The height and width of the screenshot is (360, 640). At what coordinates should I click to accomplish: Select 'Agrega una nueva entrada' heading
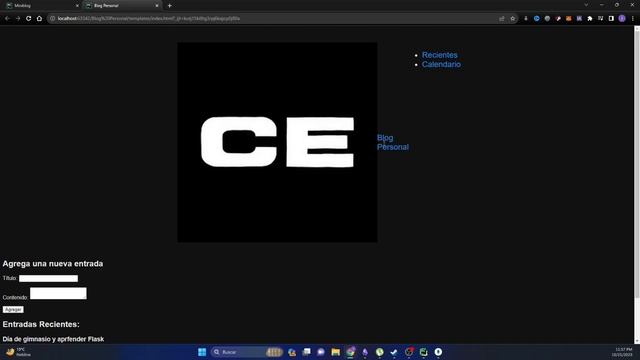(53, 264)
